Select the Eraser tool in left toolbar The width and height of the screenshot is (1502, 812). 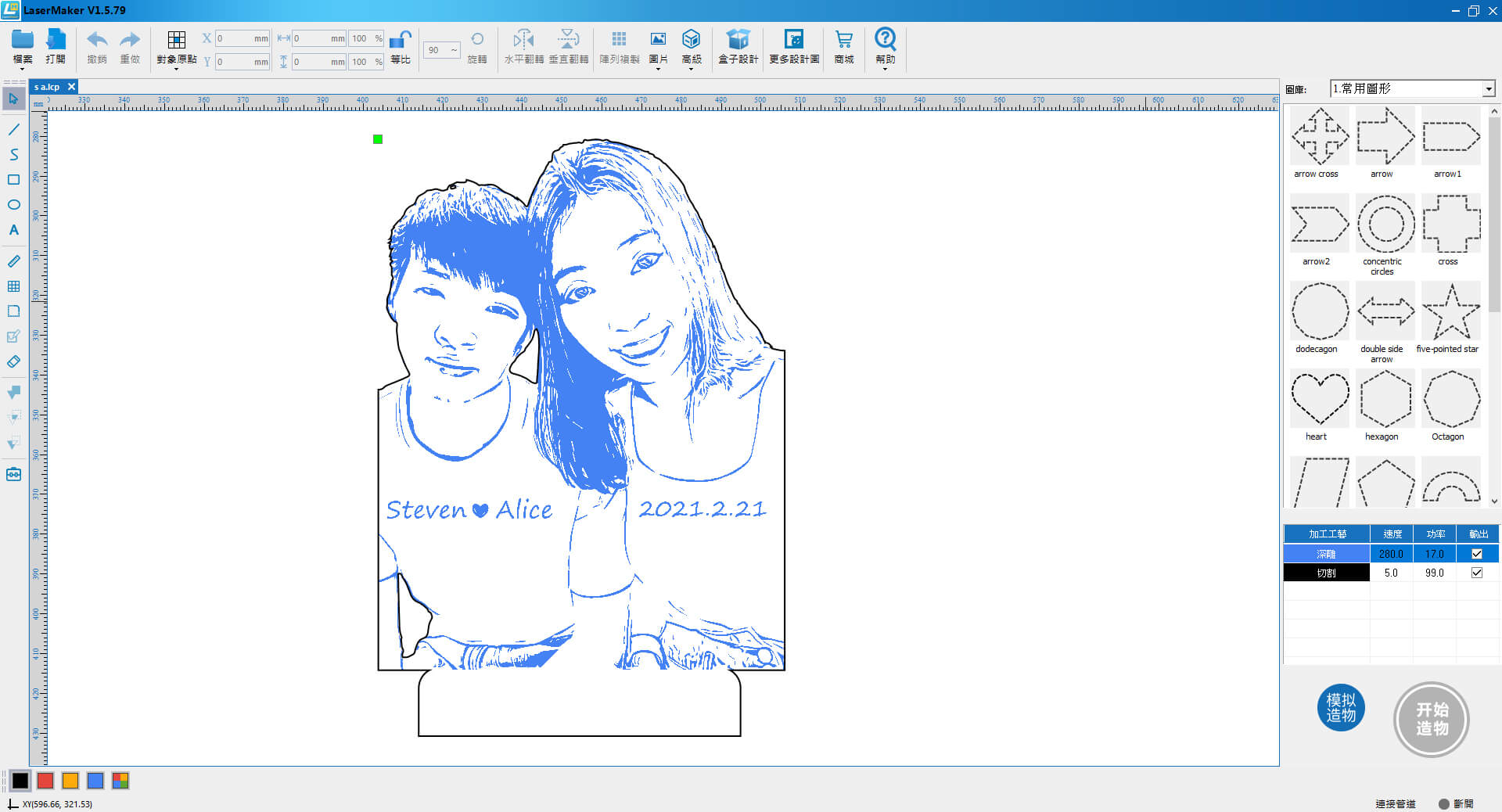click(x=13, y=362)
